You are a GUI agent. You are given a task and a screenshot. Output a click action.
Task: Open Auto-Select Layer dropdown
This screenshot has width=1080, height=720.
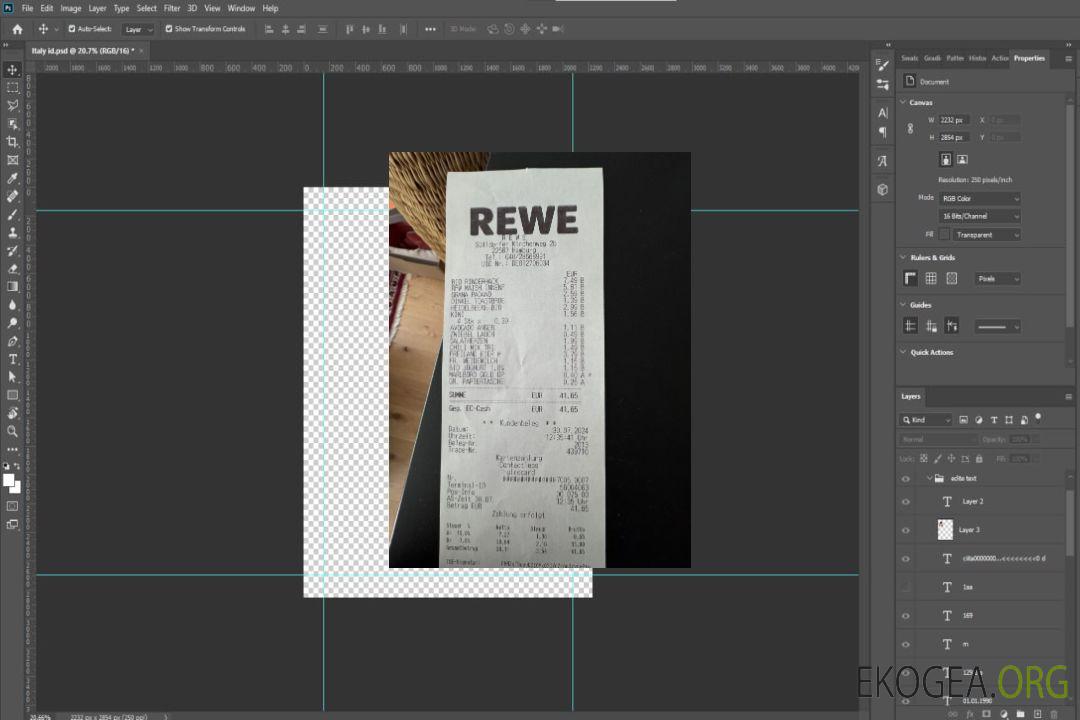(x=138, y=29)
